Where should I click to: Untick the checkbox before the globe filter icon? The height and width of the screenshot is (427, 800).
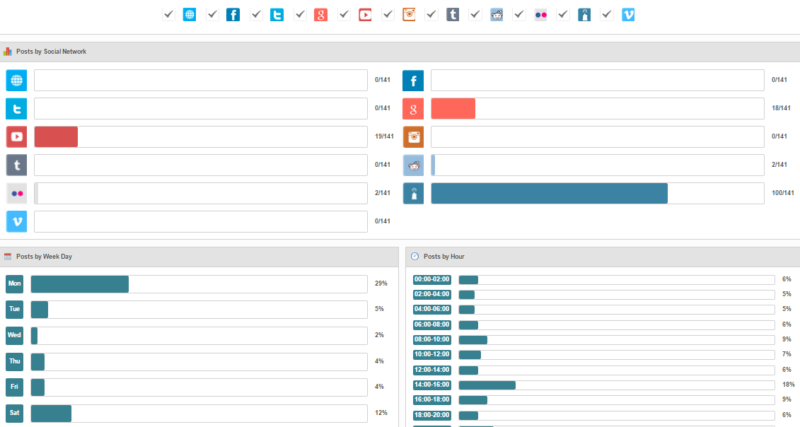(168, 15)
